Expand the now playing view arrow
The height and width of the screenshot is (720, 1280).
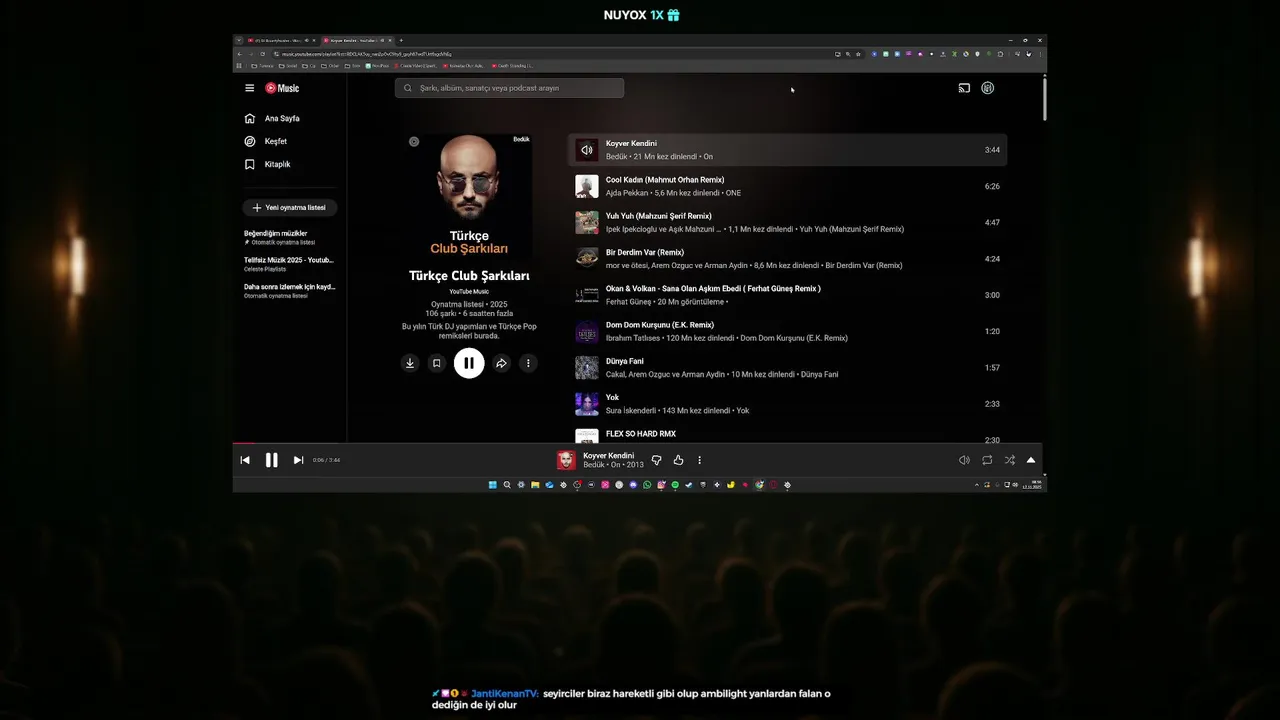point(1031,460)
